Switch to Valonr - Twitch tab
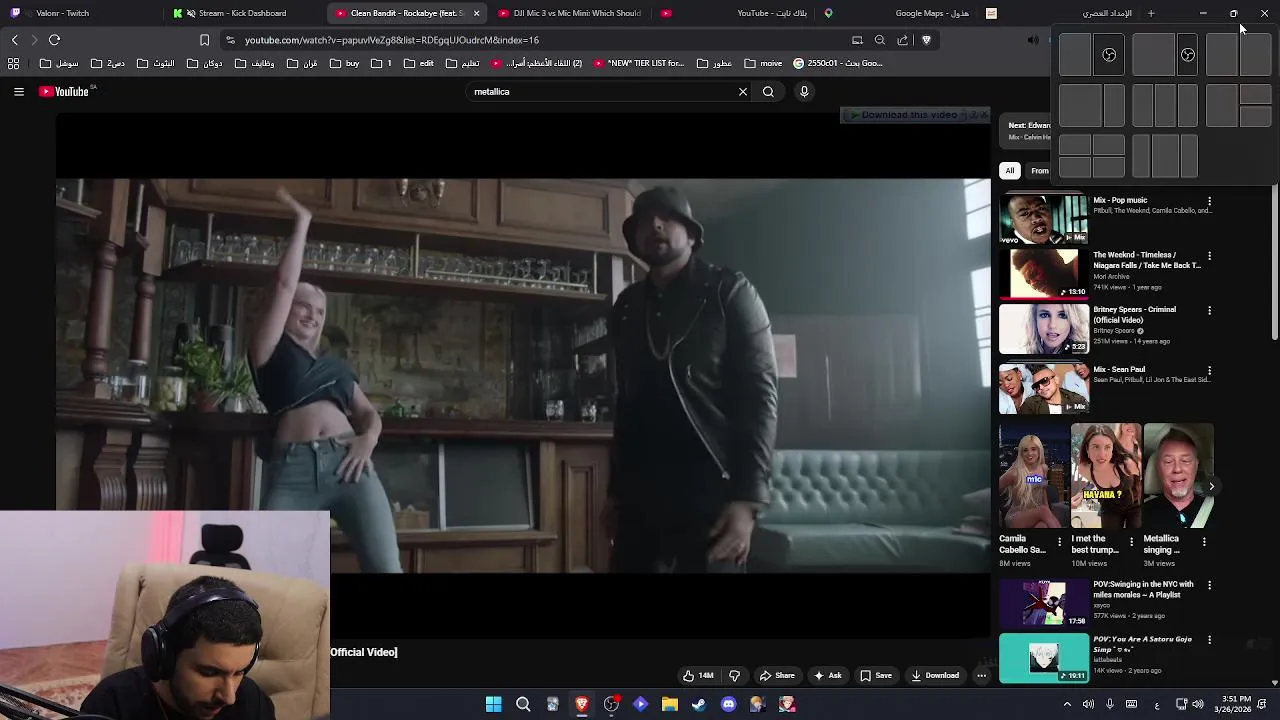 80,13
